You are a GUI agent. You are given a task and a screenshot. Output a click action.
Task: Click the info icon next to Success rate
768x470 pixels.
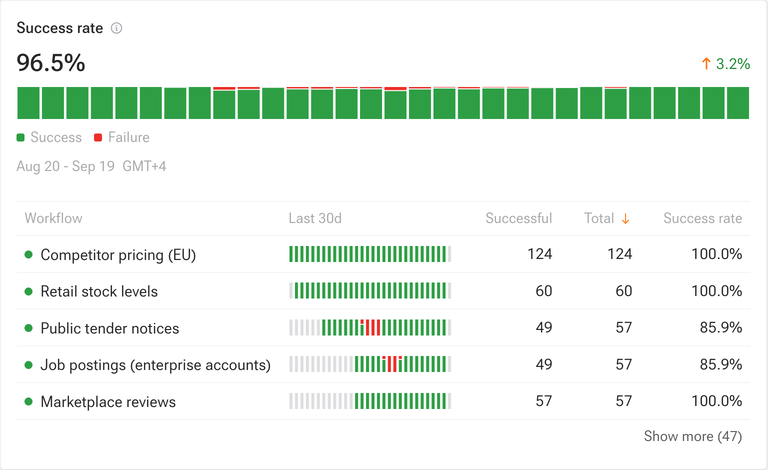(x=117, y=28)
